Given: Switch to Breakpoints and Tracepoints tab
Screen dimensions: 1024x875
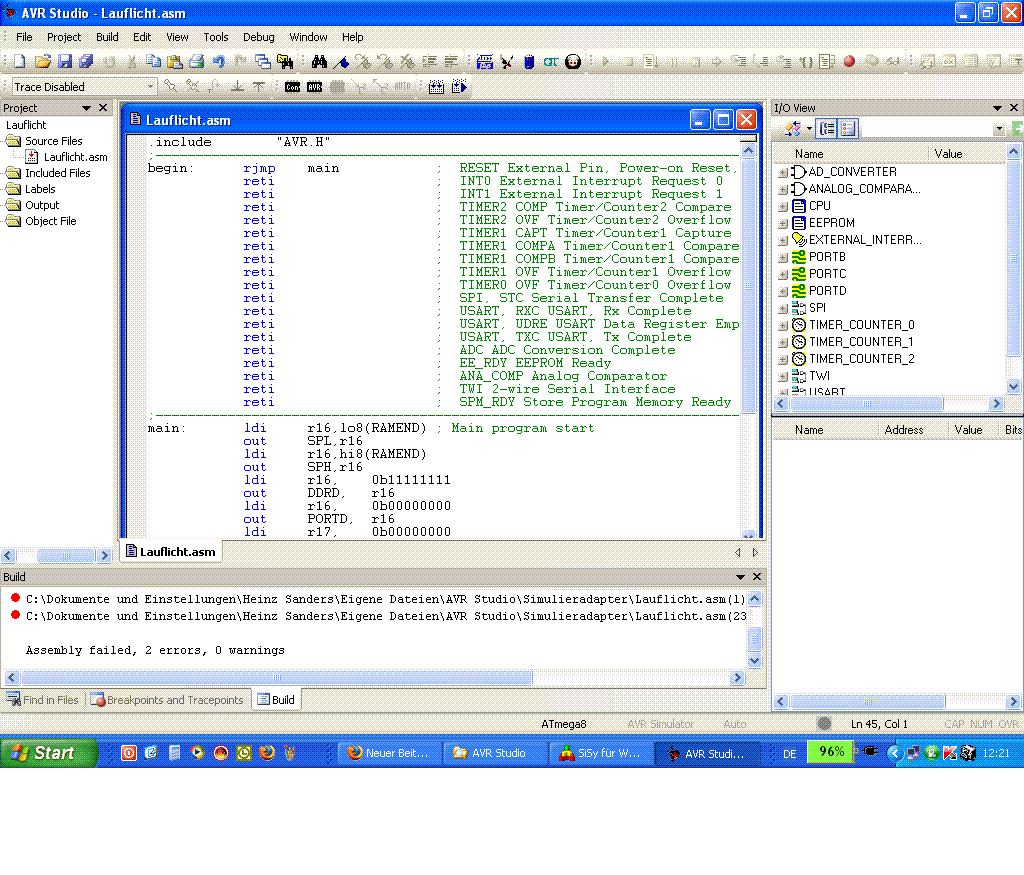Looking at the screenshot, I should pyautogui.click(x=168, y=699).
